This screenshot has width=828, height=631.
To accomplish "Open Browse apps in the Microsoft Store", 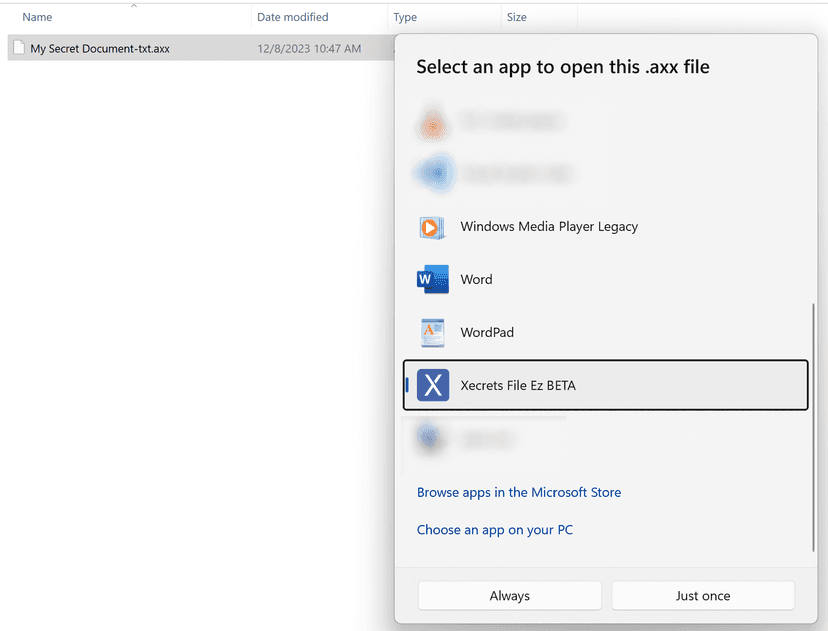I will [519, 492].
